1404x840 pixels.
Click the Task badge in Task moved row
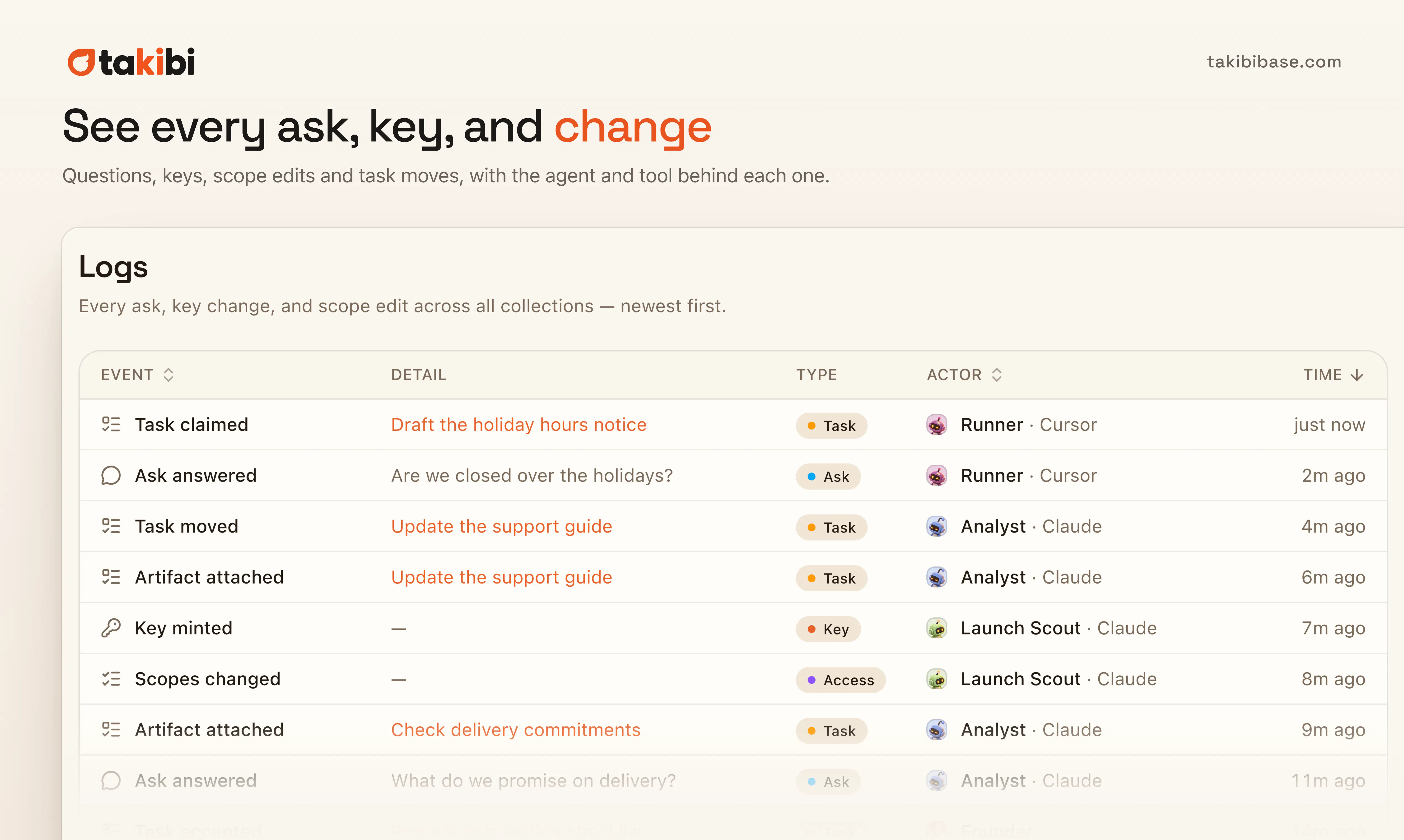pos(831,527)
